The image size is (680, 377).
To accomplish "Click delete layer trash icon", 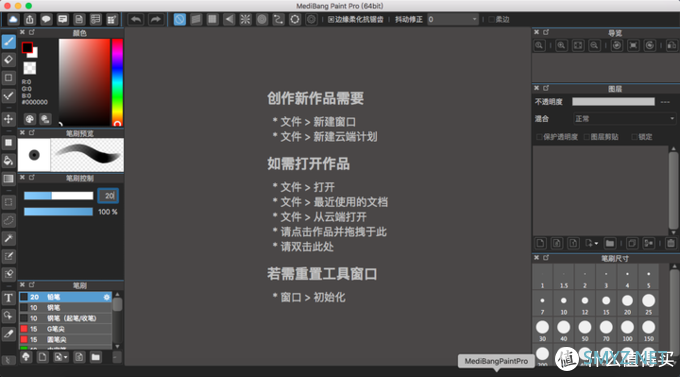I will [671, 243].
